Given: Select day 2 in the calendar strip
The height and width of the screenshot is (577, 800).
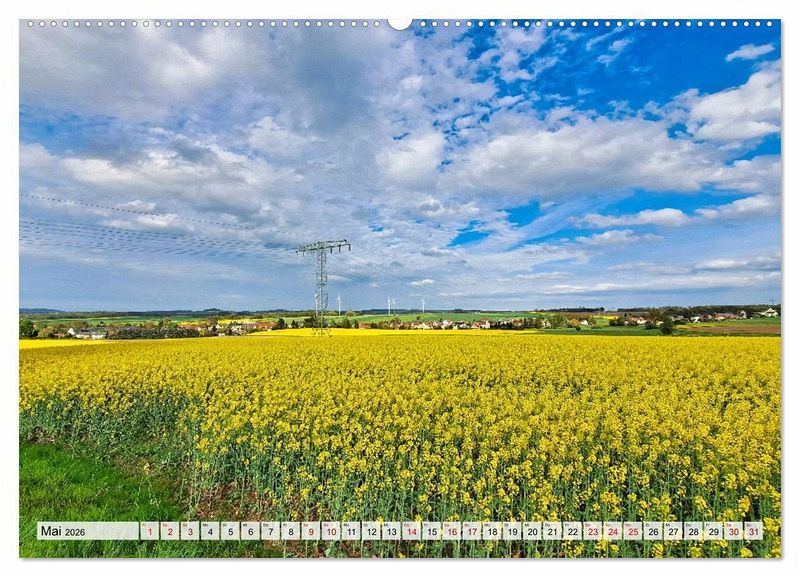Looking at the screenshot, I should (x=170, y=531).
